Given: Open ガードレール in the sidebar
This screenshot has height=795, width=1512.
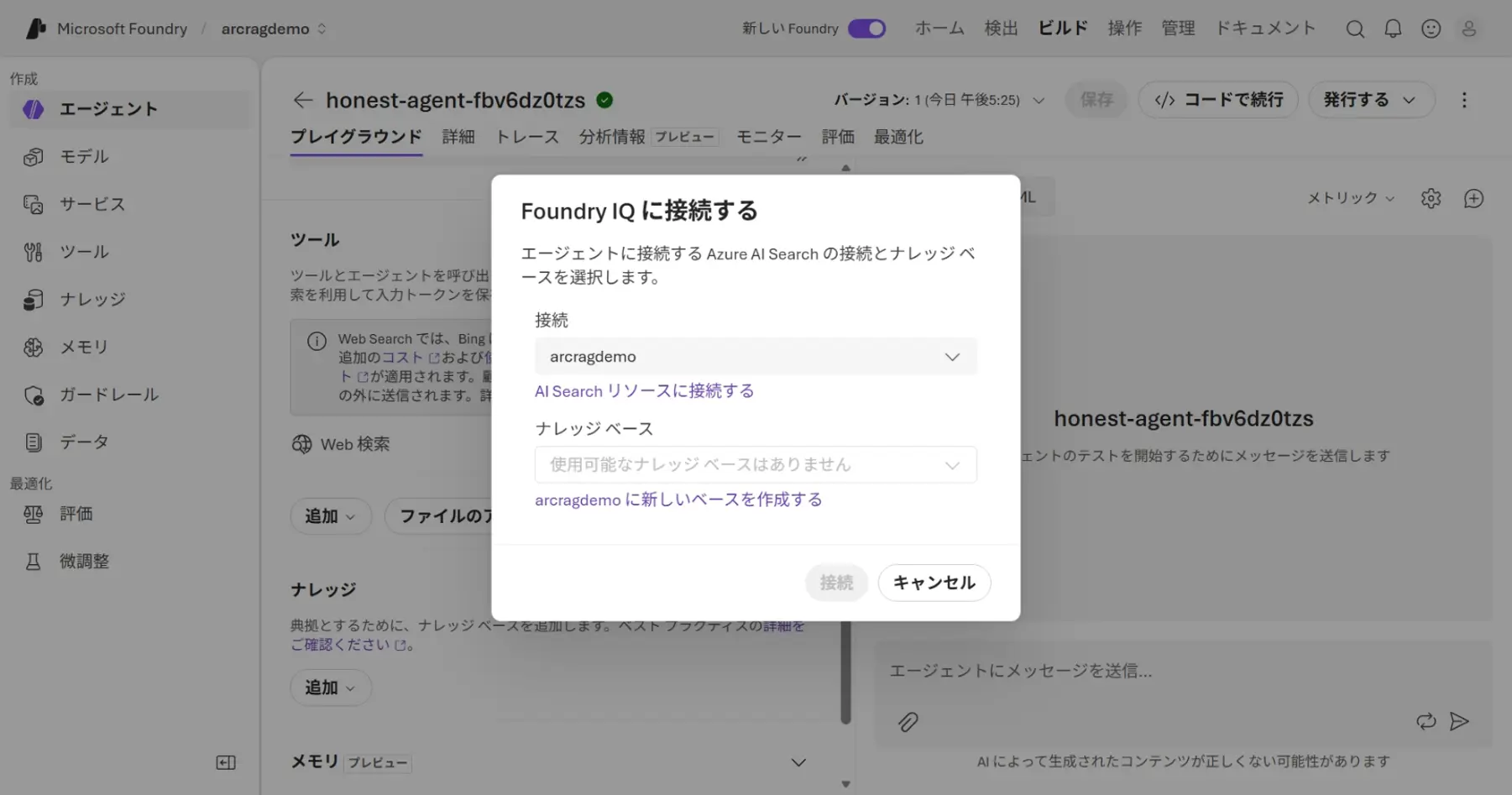Looking at the screenshot, I should point(129,395).
